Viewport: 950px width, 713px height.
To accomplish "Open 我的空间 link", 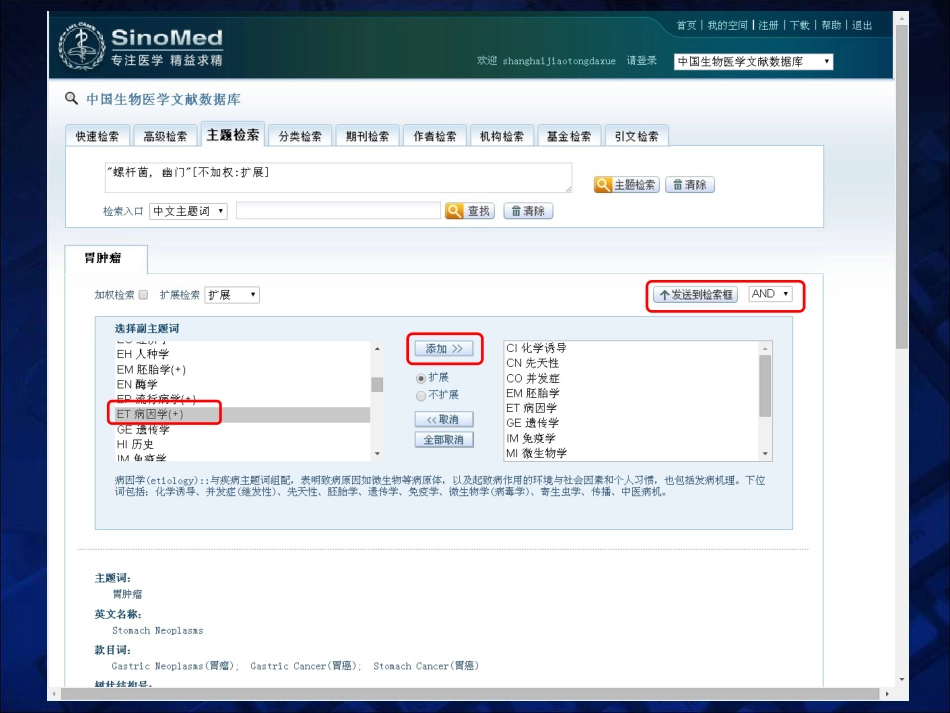I will (x=727, y=25).
